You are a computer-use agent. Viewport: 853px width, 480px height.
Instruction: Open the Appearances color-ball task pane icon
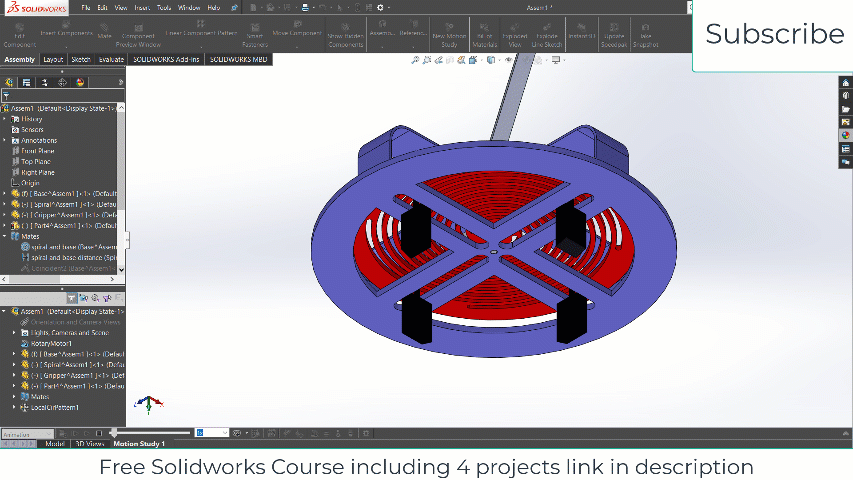[845, 136]
